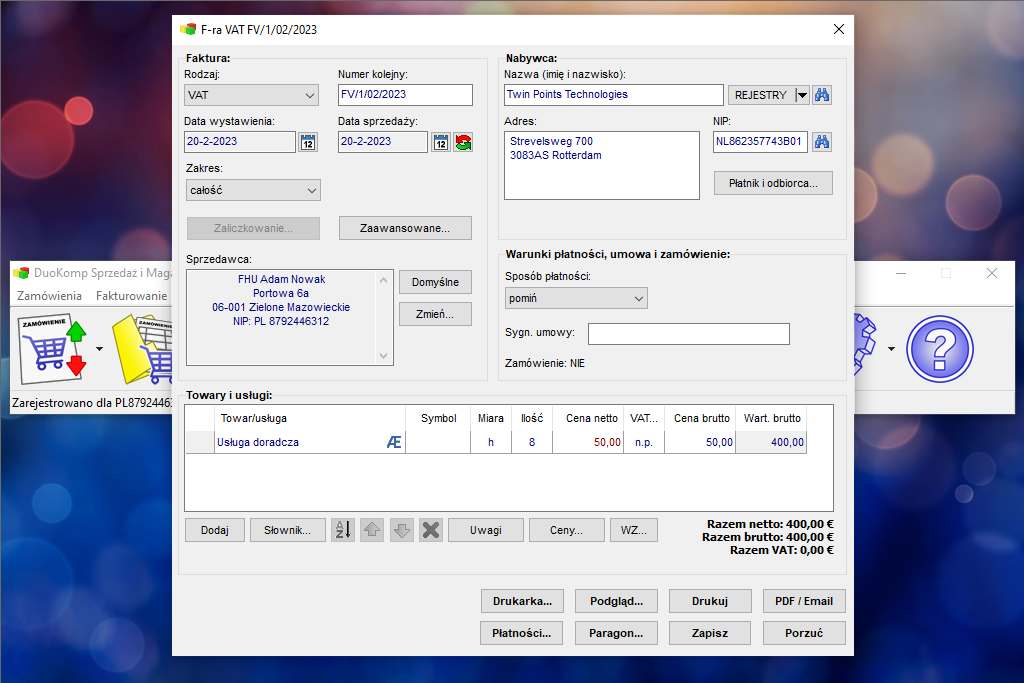Image resolution: width=1024 pixels, height=683 pixels.
Task: Click REJESTRY button
Action: [761, 95]
